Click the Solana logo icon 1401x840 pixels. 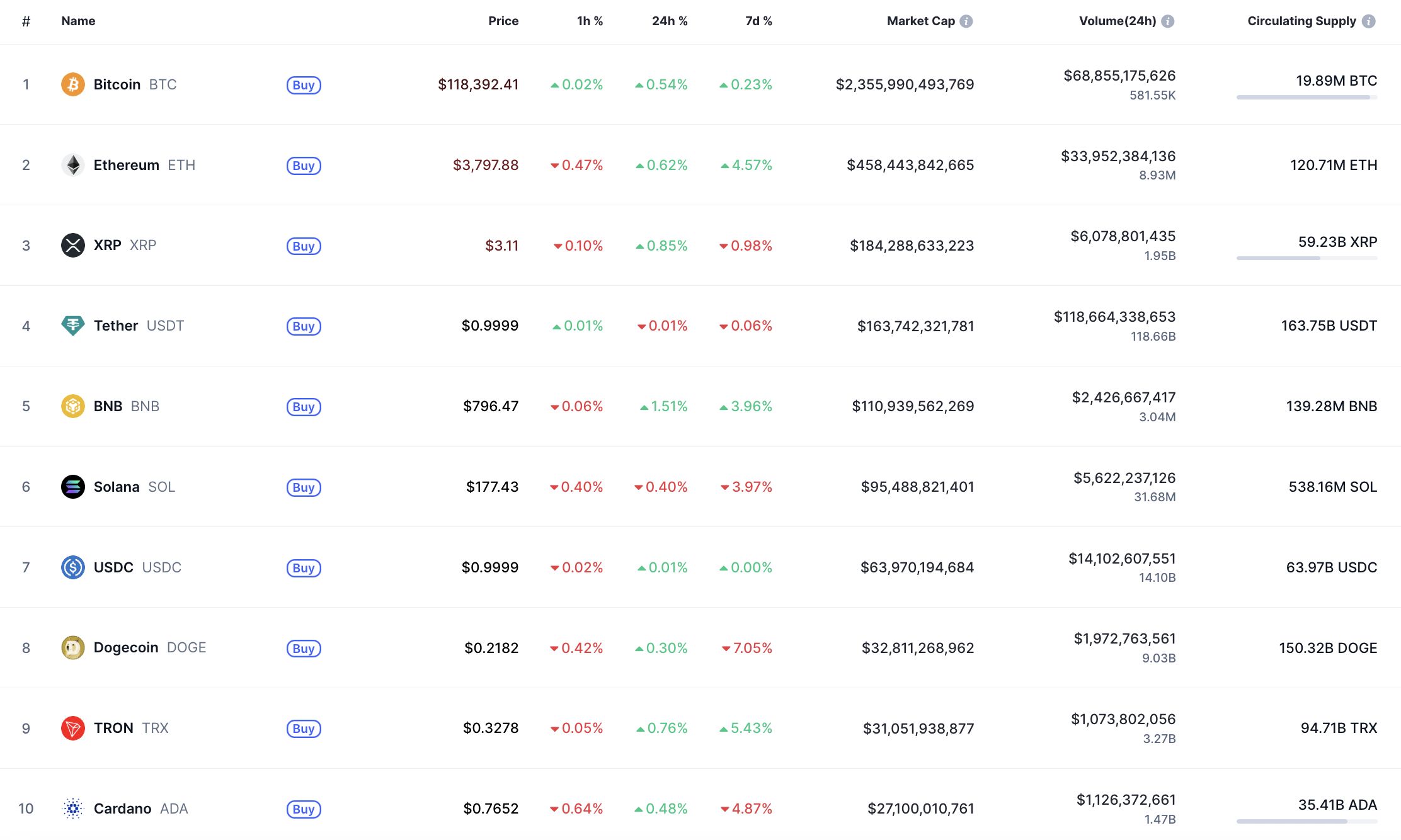[x=73, y=487]
